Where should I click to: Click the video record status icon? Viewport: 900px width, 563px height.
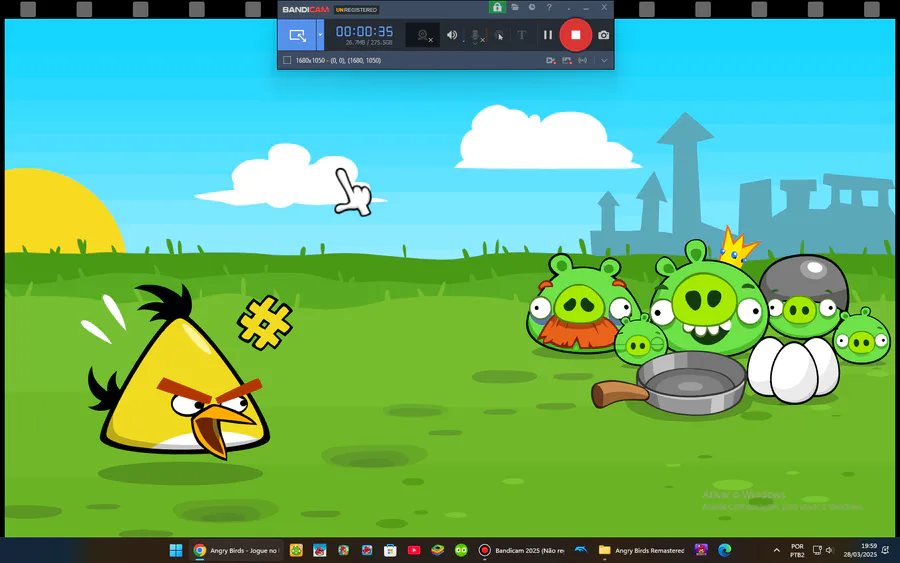pos(551,60)
